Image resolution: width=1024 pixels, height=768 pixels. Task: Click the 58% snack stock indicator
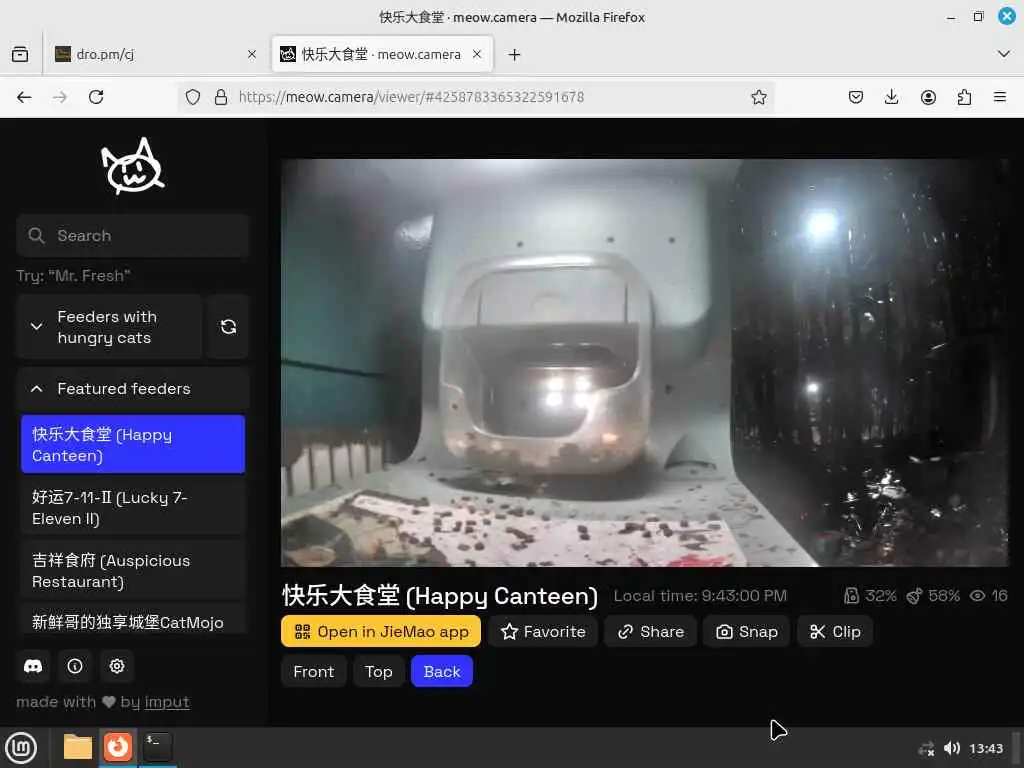pos(933,596)
